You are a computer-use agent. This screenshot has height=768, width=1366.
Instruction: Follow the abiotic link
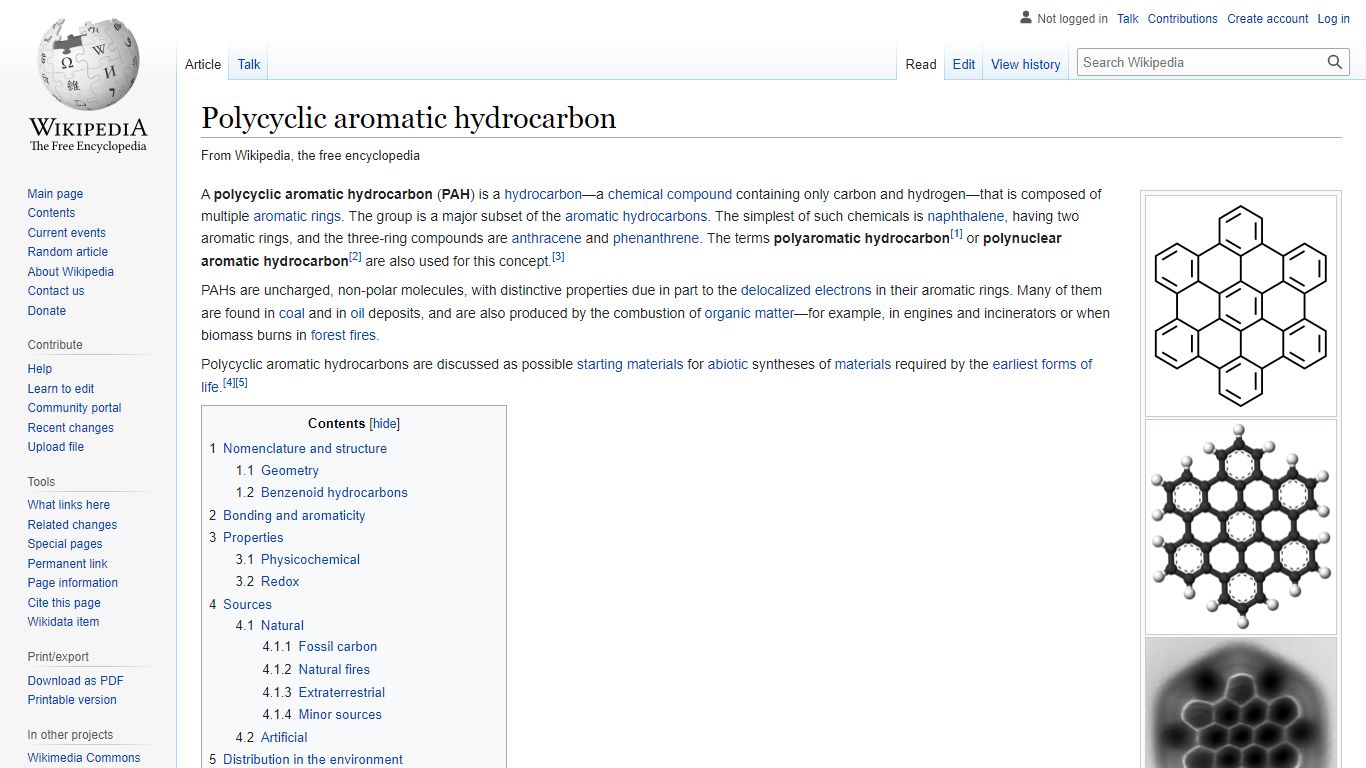pyautogui.click(x=728, y=364)
